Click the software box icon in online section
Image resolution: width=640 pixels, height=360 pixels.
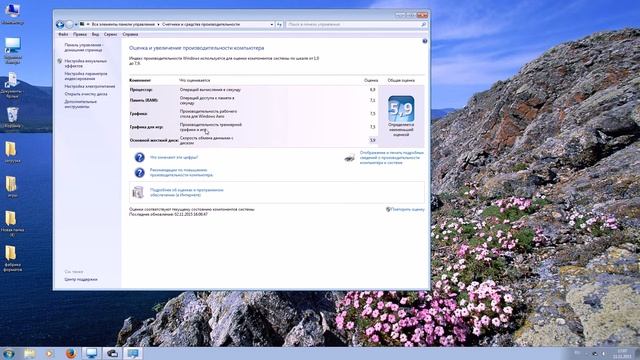pos(138,192)
